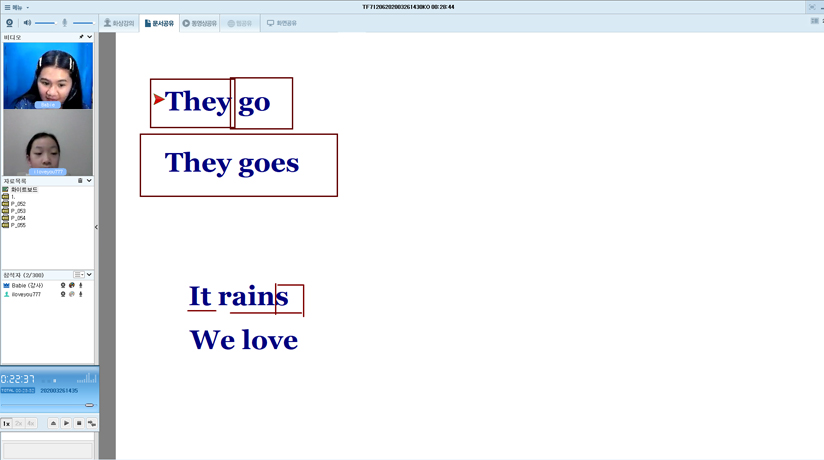Click the pin icon in 비디오 panel header

81,37
